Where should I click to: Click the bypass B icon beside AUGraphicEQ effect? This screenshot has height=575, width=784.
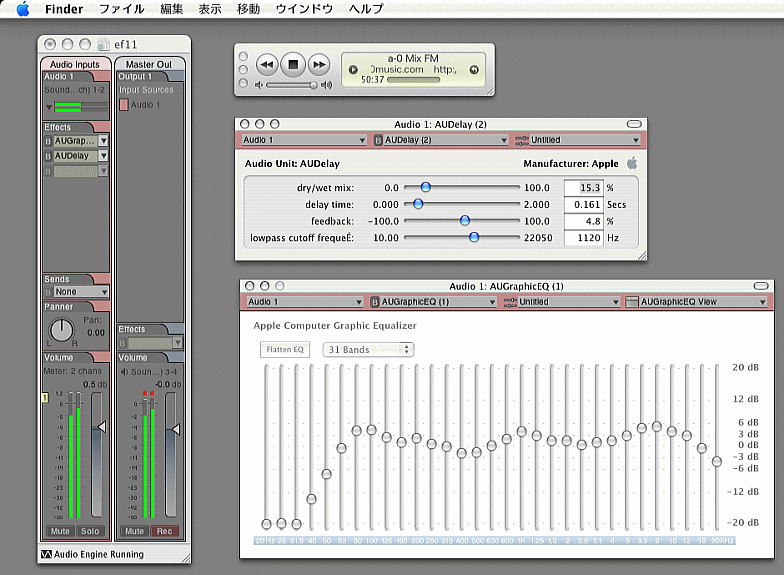tap(47, 141)
